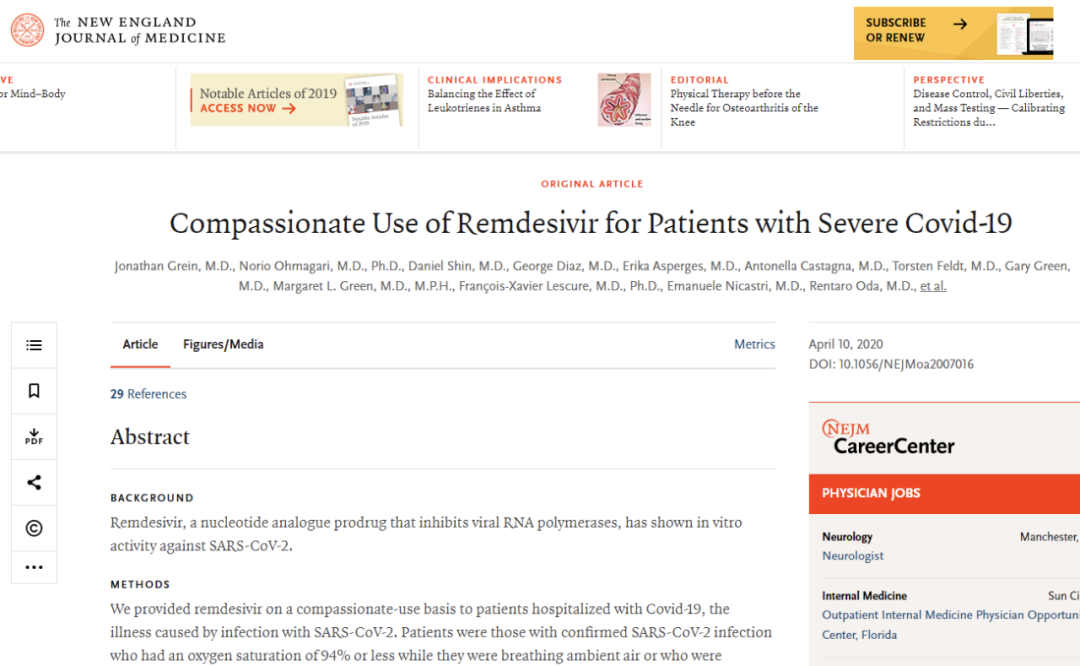
Task: Open the Notable Articles of 2019 banner
Action: tap(296, 100)
